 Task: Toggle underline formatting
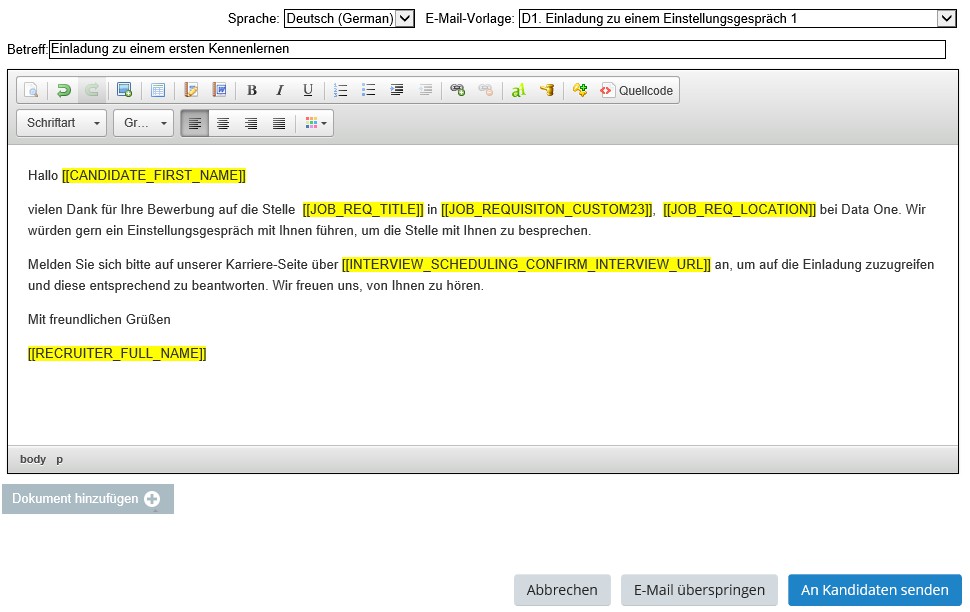308,91
